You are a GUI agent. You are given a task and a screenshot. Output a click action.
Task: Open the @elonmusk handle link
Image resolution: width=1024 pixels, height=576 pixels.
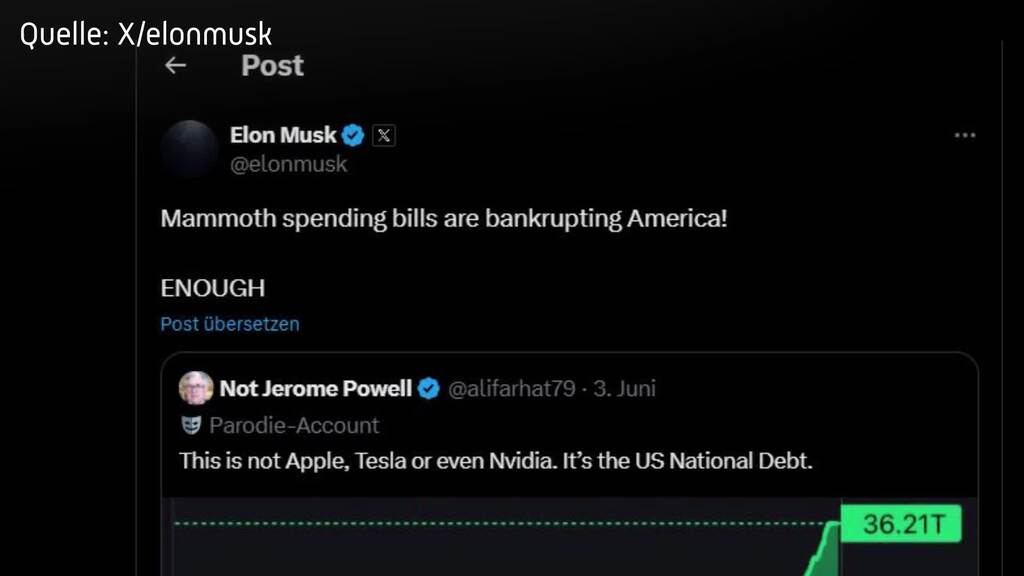tap(290, 163)
